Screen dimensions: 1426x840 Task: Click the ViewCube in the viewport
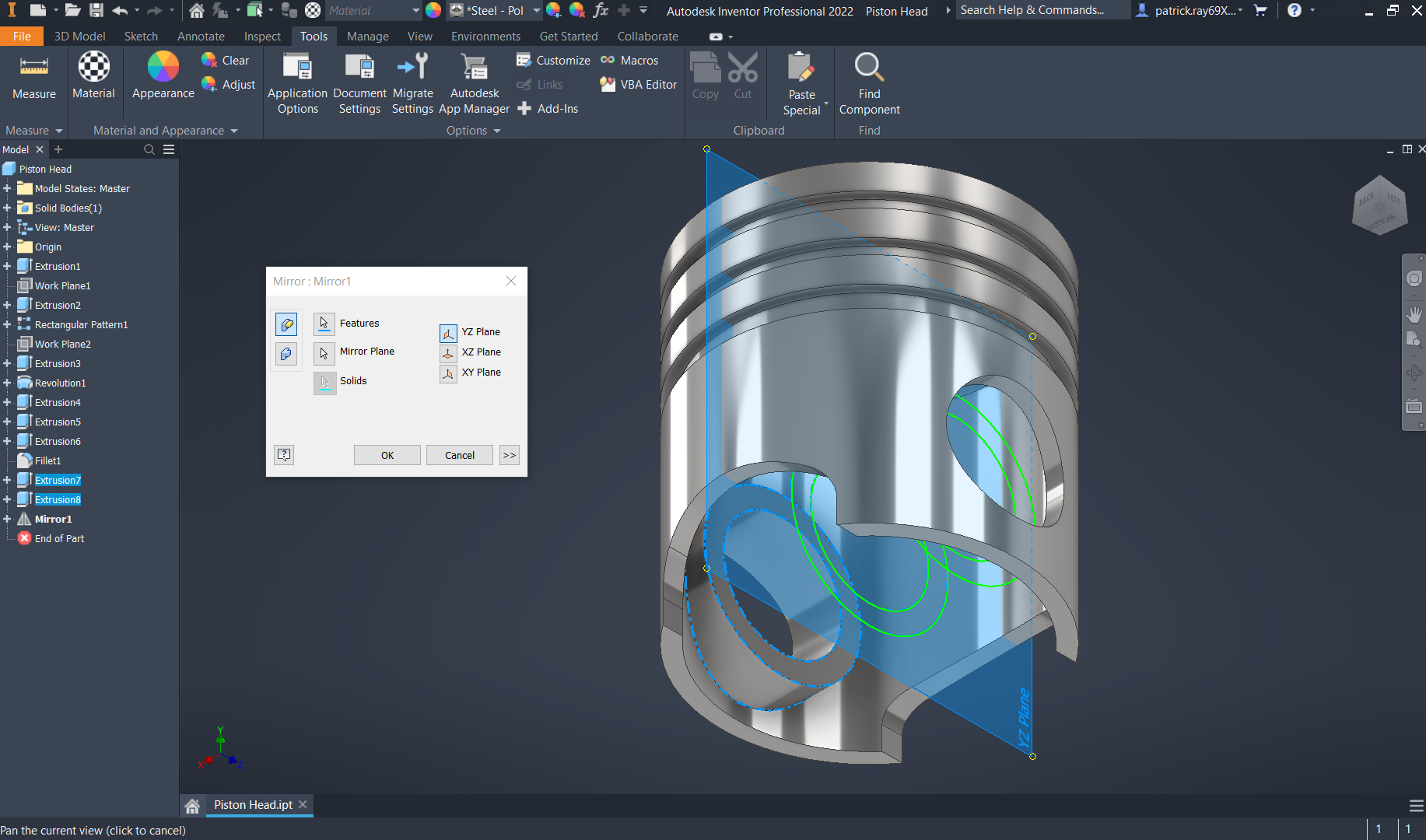point(1380,205)
